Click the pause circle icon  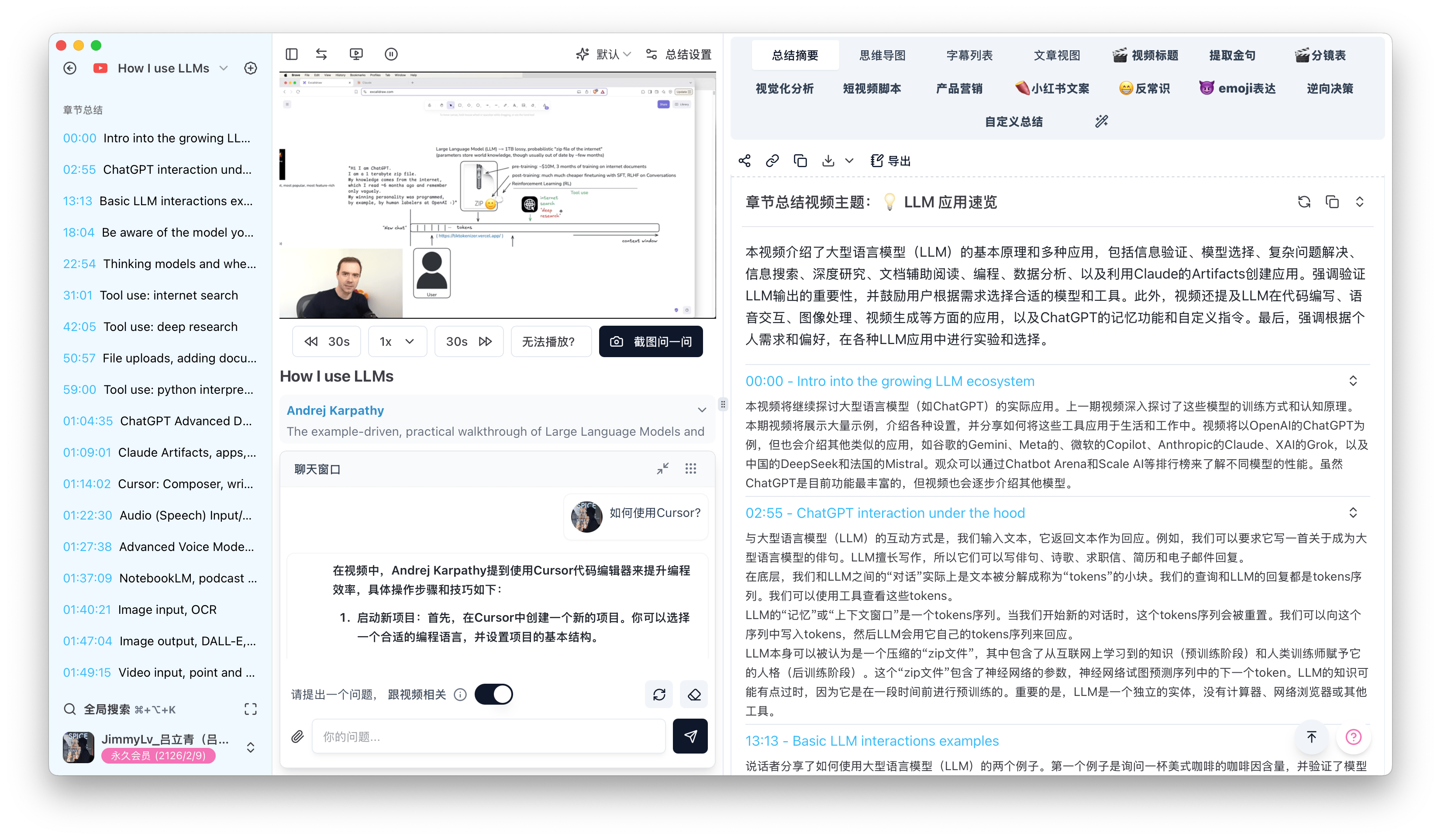tap(391, 54)
